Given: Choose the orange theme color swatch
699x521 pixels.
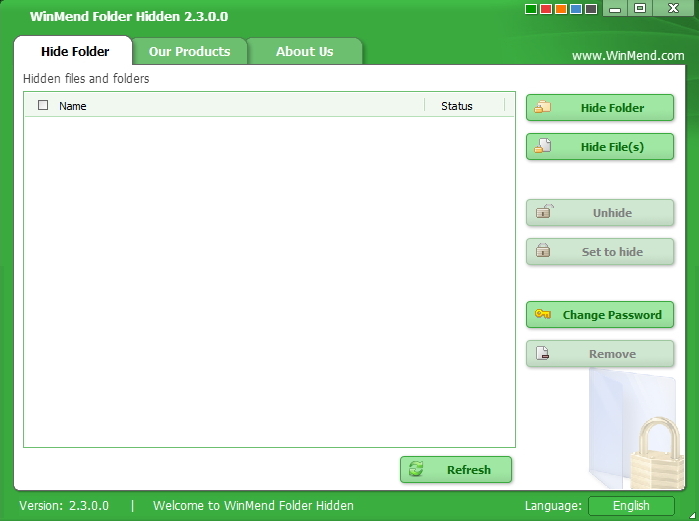Looking at the screenshot, I should click(561, 9).
